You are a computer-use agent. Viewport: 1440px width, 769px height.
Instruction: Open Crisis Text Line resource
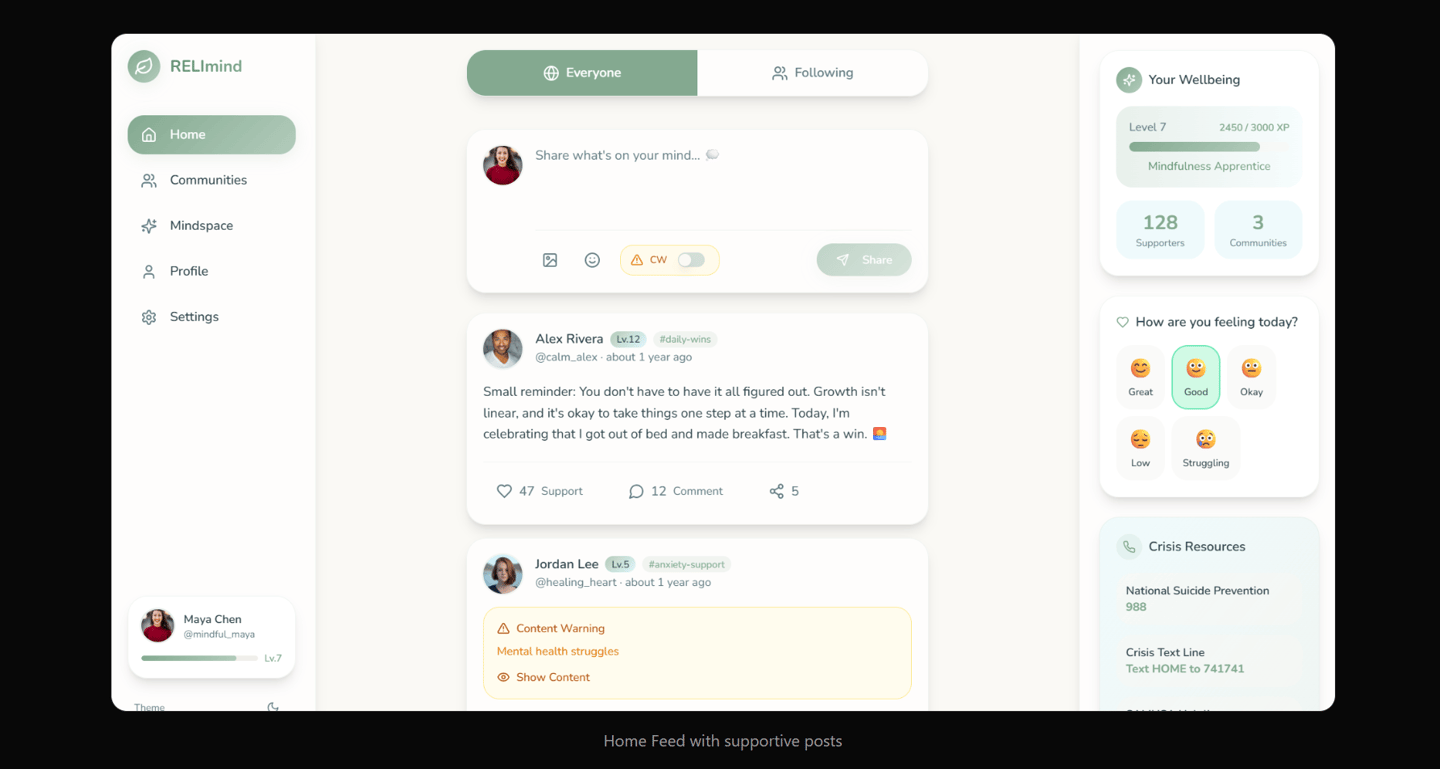point(1209,661)
